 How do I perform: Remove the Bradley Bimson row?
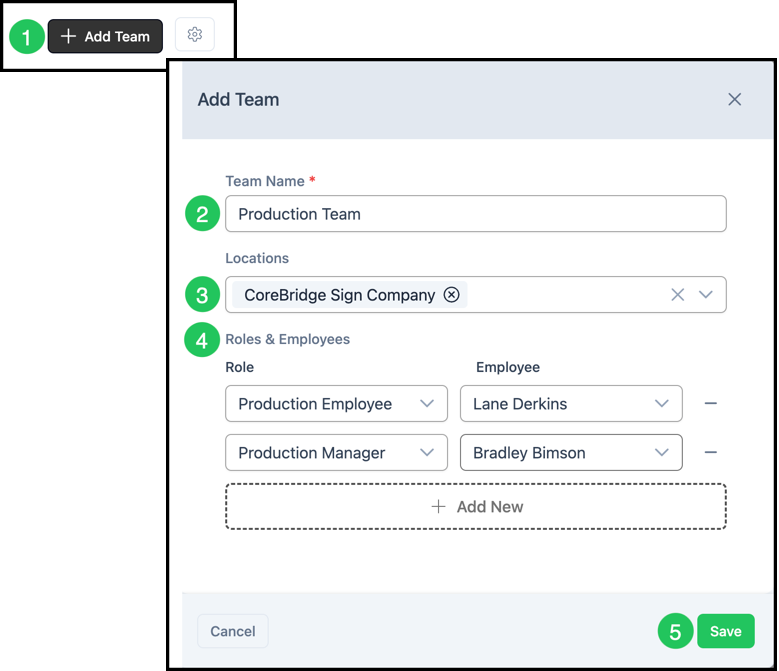(x=710, y=452)
